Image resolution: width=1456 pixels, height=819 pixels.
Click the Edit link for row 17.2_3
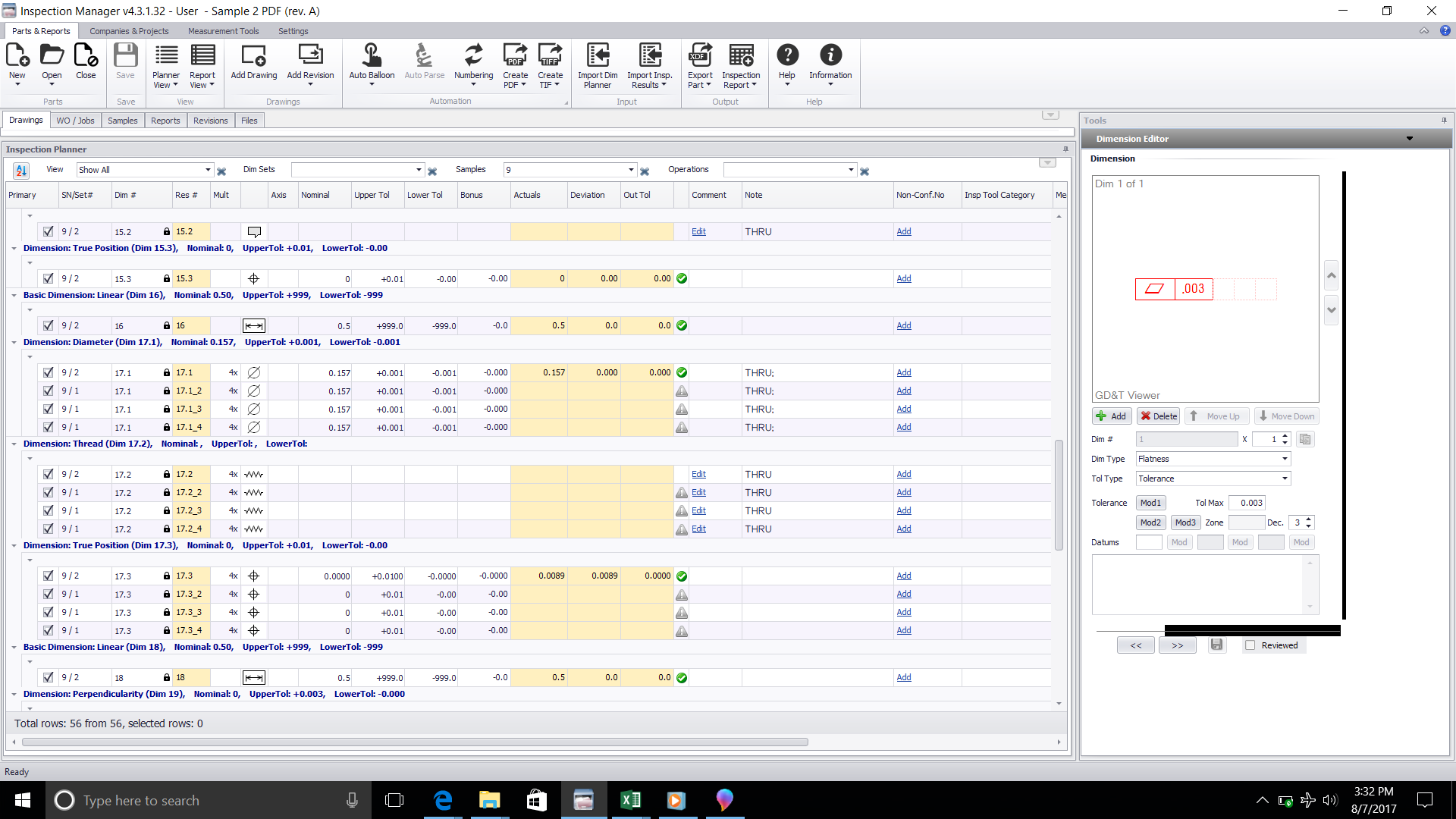698,511
